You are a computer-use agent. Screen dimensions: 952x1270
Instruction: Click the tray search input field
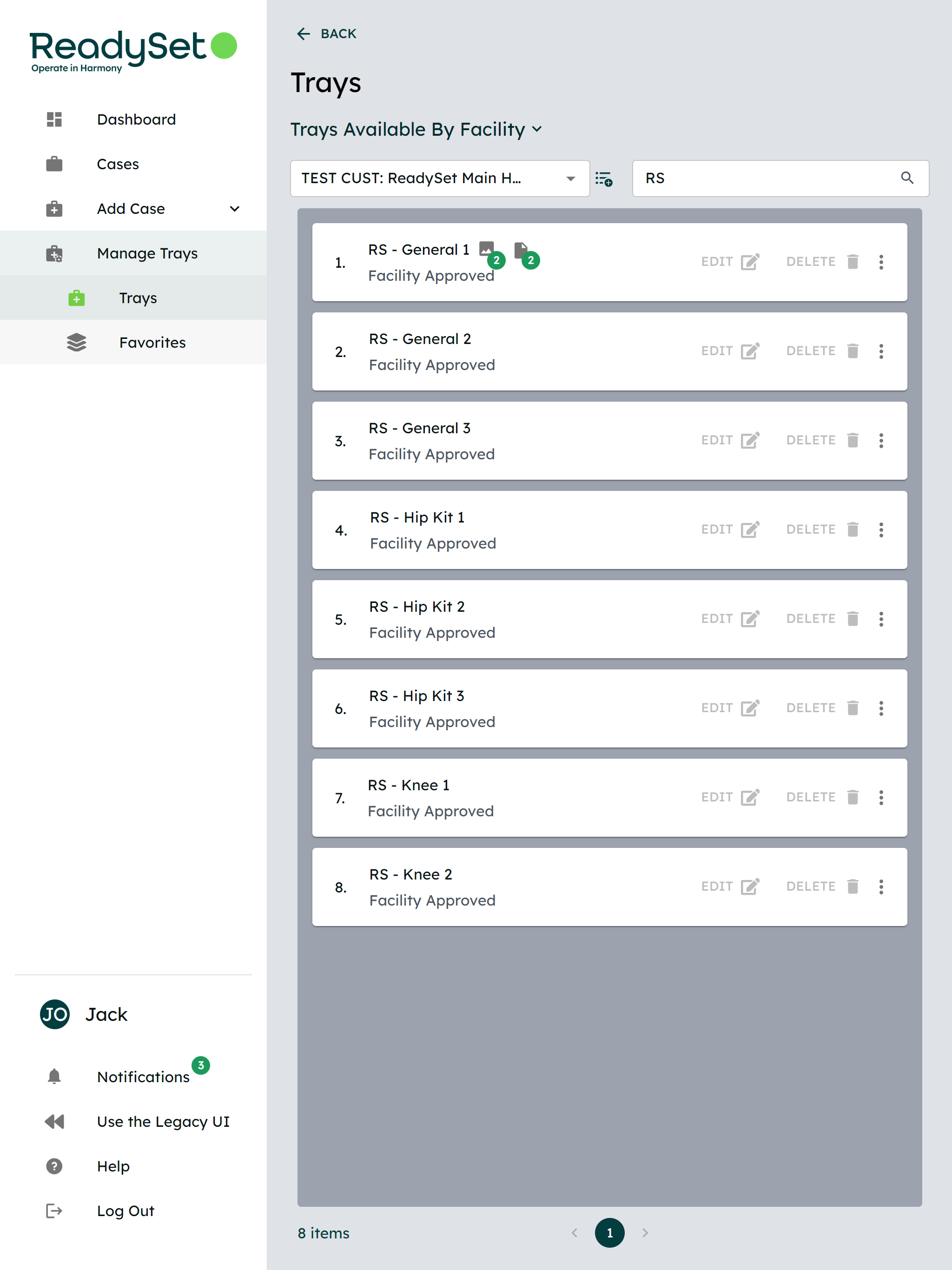coord(769,179)
